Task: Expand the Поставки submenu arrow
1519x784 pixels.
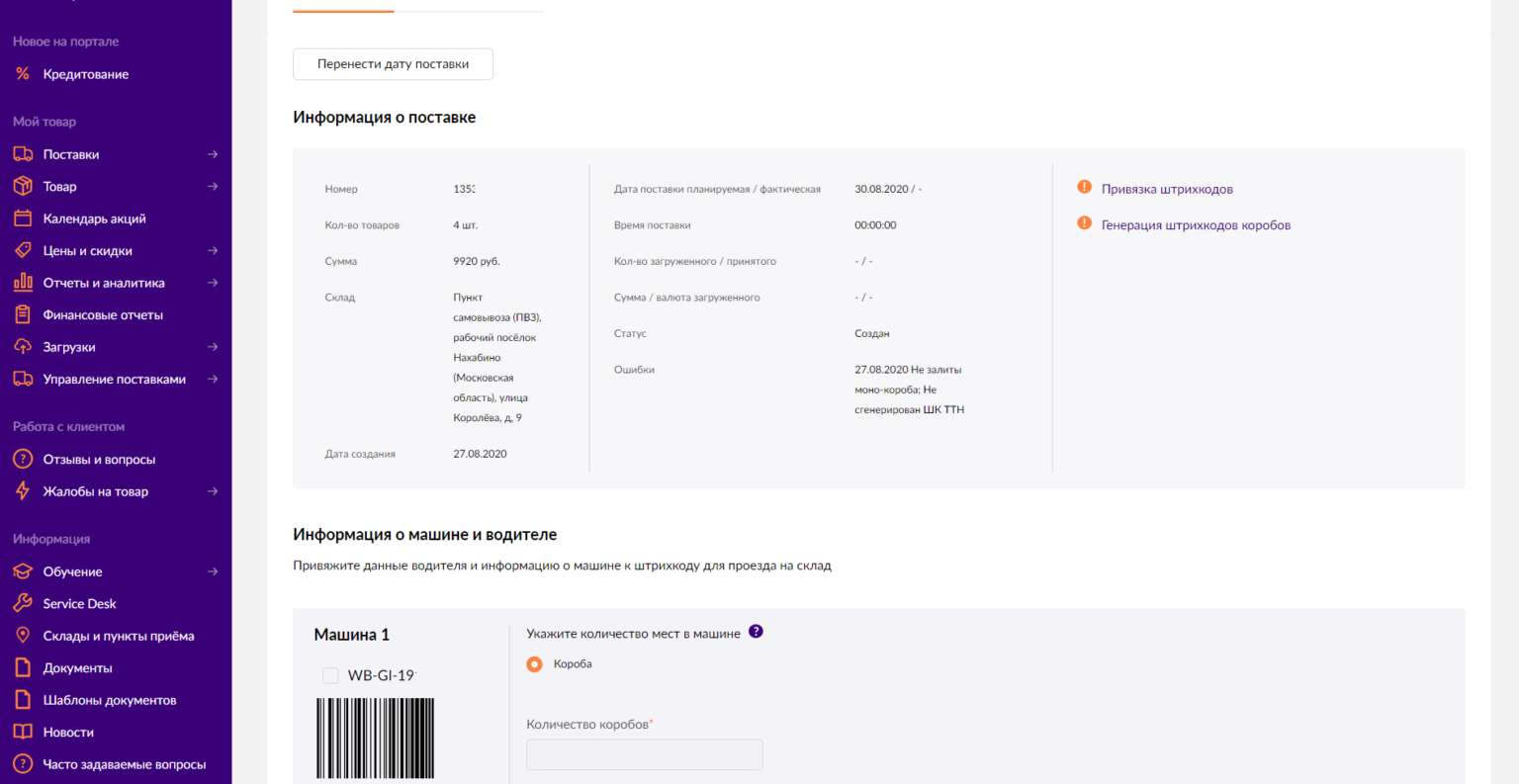Action: [213, 154]
